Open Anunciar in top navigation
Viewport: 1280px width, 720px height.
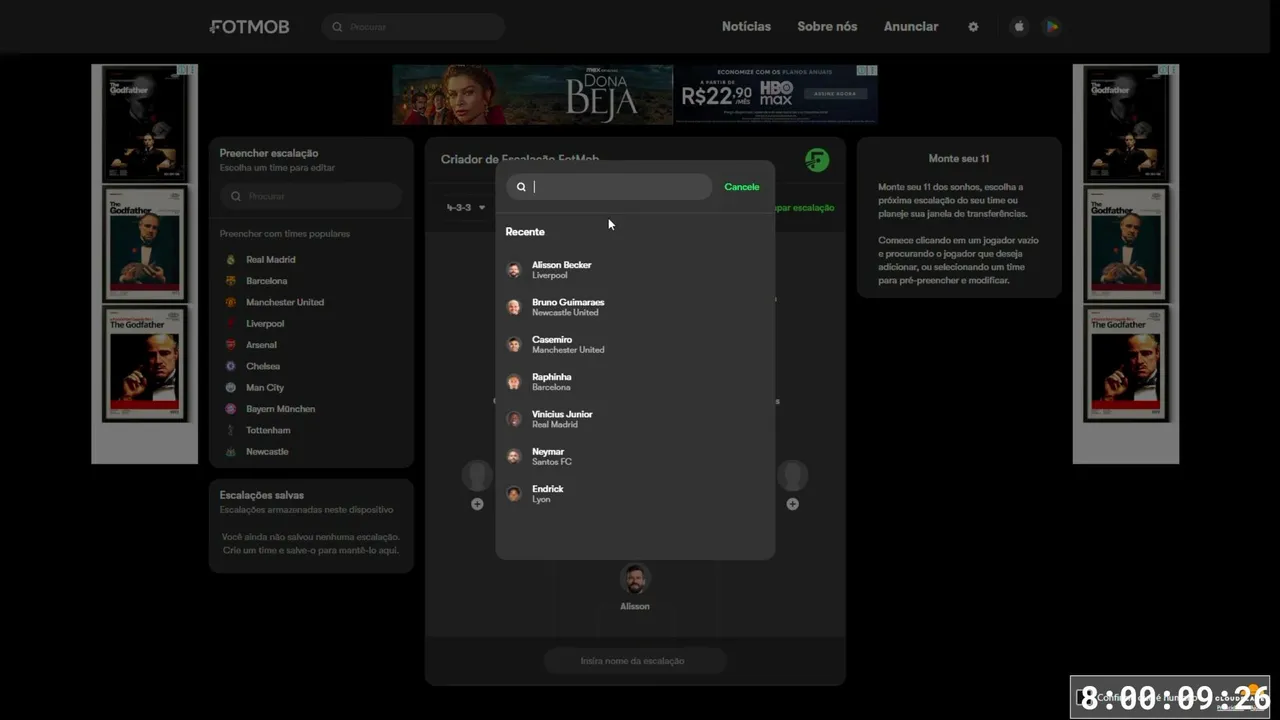point(911,27)
